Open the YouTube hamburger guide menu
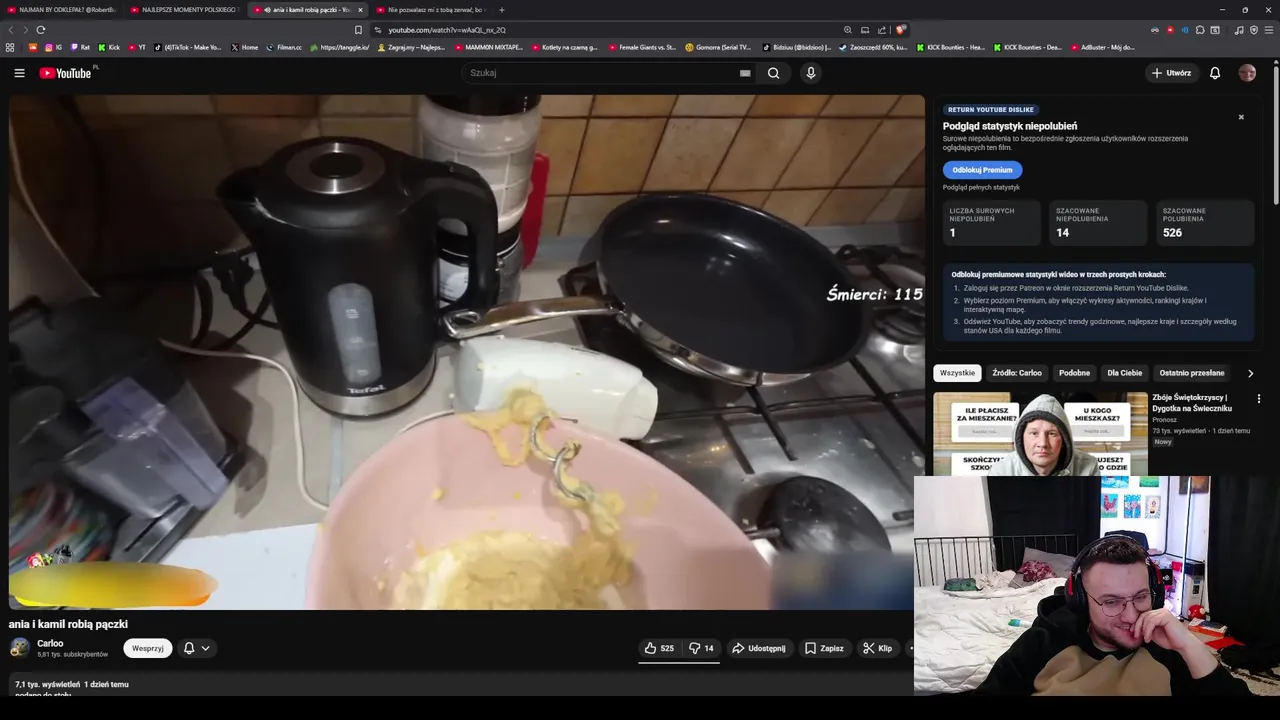This screenshot has width=1280, height=720. (19, 73)
